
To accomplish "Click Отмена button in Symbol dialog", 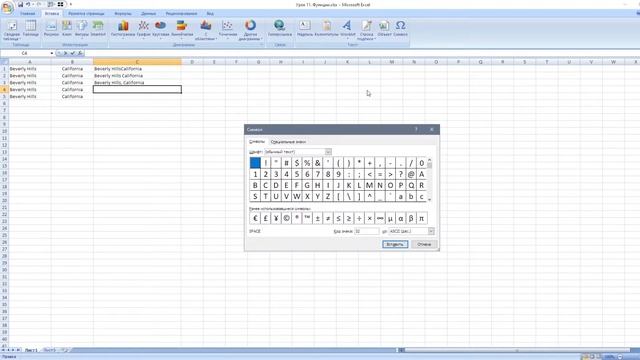I will [424, 244].
